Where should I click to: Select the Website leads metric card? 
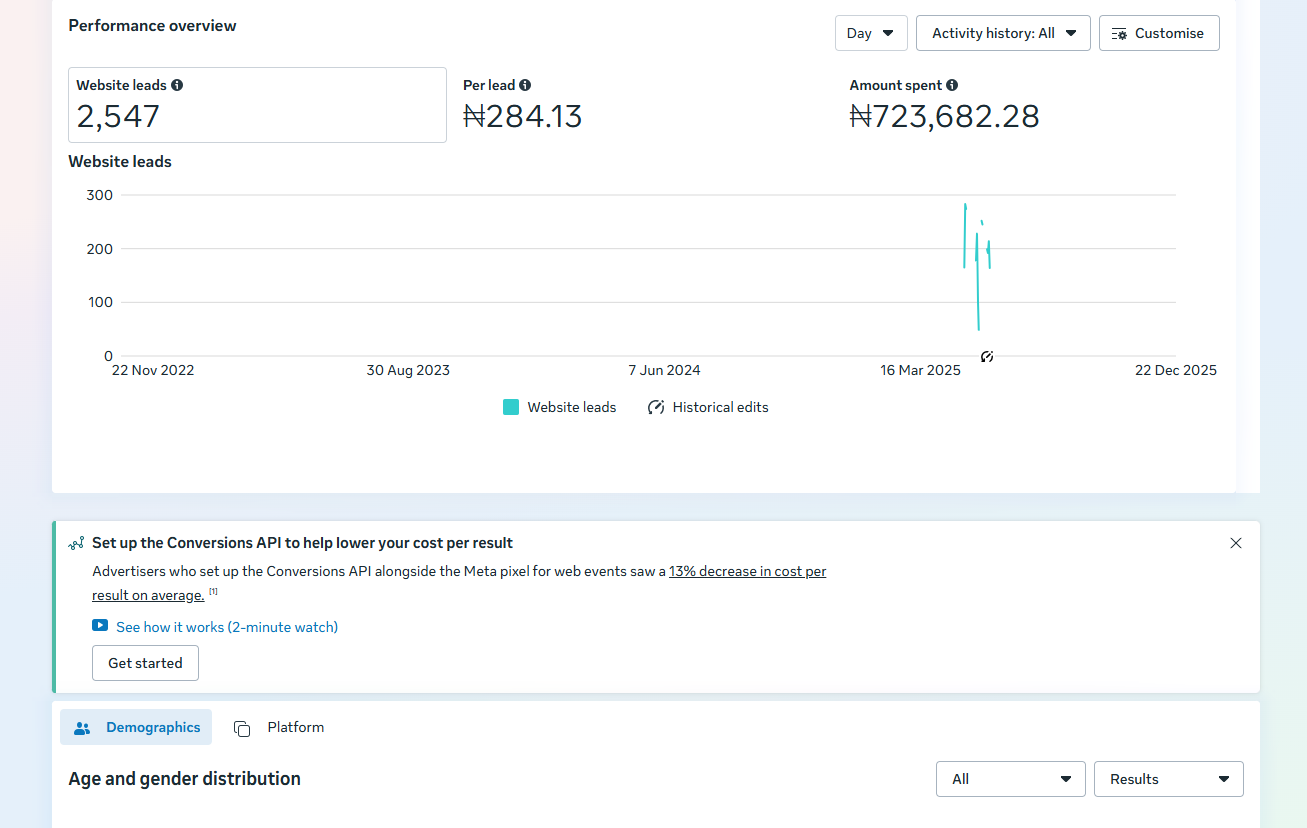pyautogui.click(x=257, y=105)
